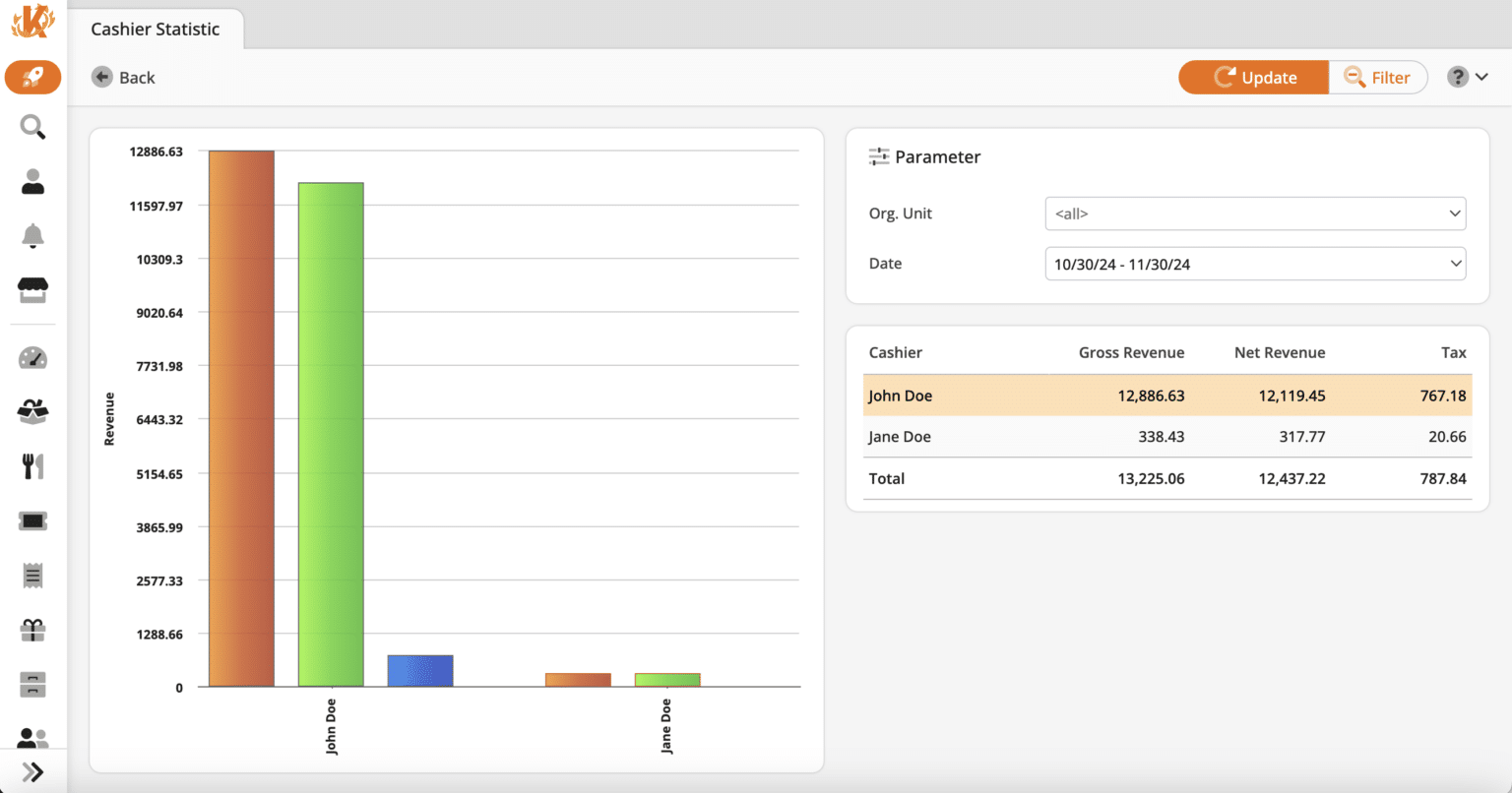Select the ticket icon in the sidebar
The height and width of the screenshot is (793, 1512).
point(32,519)
